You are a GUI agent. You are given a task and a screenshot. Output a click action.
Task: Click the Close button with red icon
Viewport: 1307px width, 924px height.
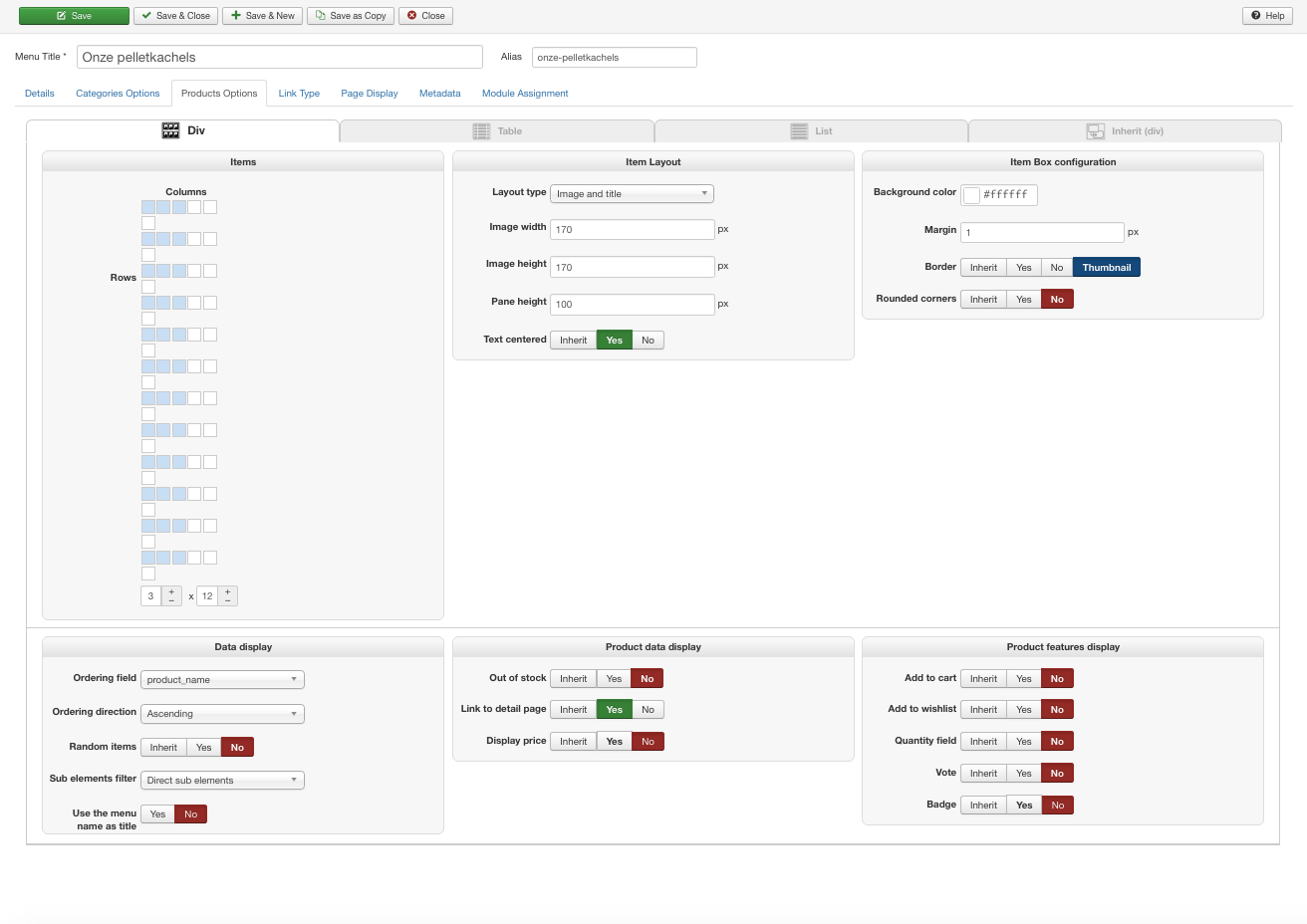click(x=425, y=16)
